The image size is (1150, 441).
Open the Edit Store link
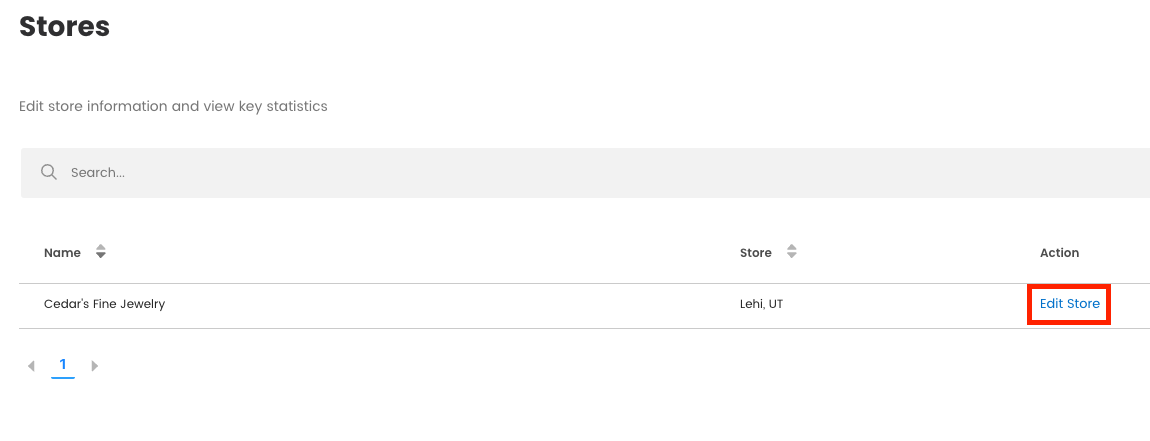[1069, 304]
